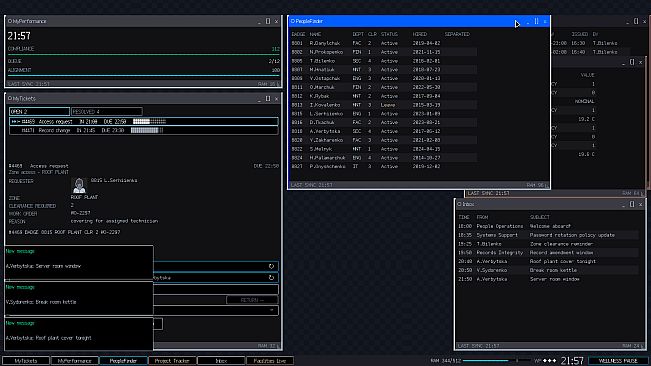The image size is (651, 366).
Task: Select the T.Bilenko row in PeopleFinder
Action: tap(383, 61)
